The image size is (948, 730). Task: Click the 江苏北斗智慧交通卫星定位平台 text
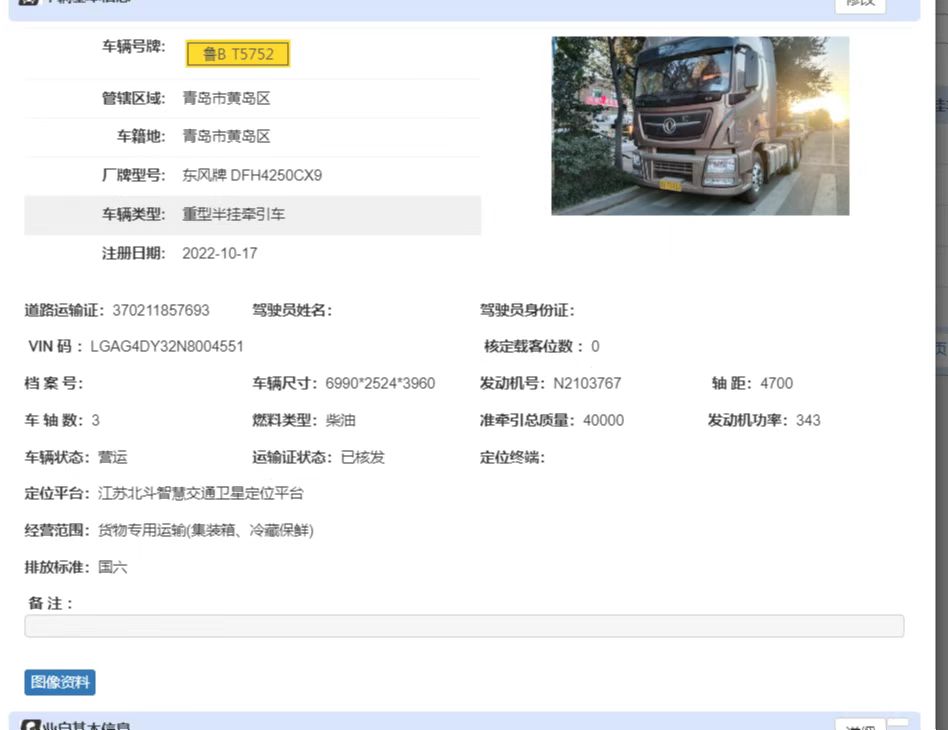click(x=201, y=493)
